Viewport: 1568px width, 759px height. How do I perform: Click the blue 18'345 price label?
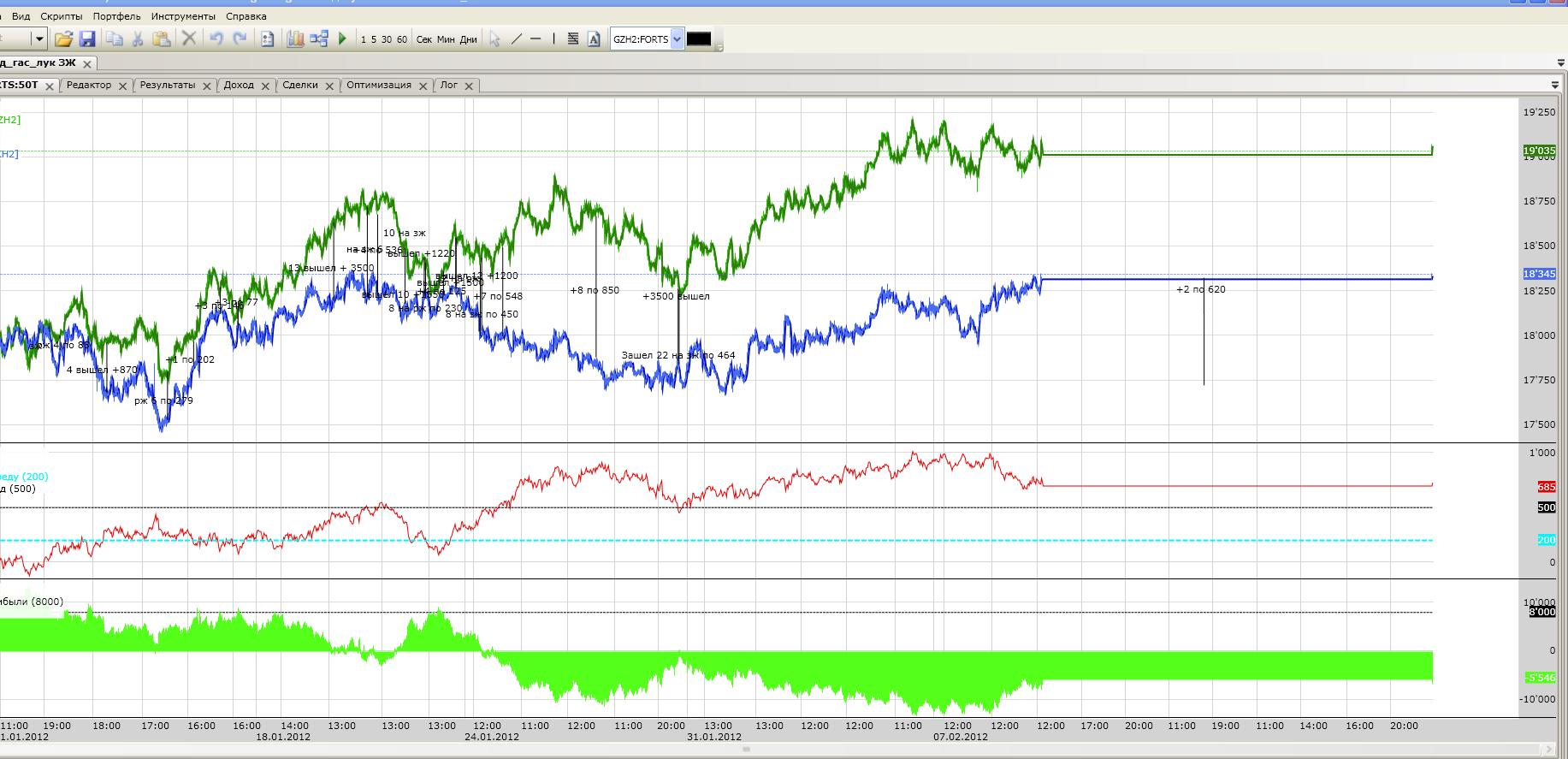pyautogui.click(x=1539, y=274)
